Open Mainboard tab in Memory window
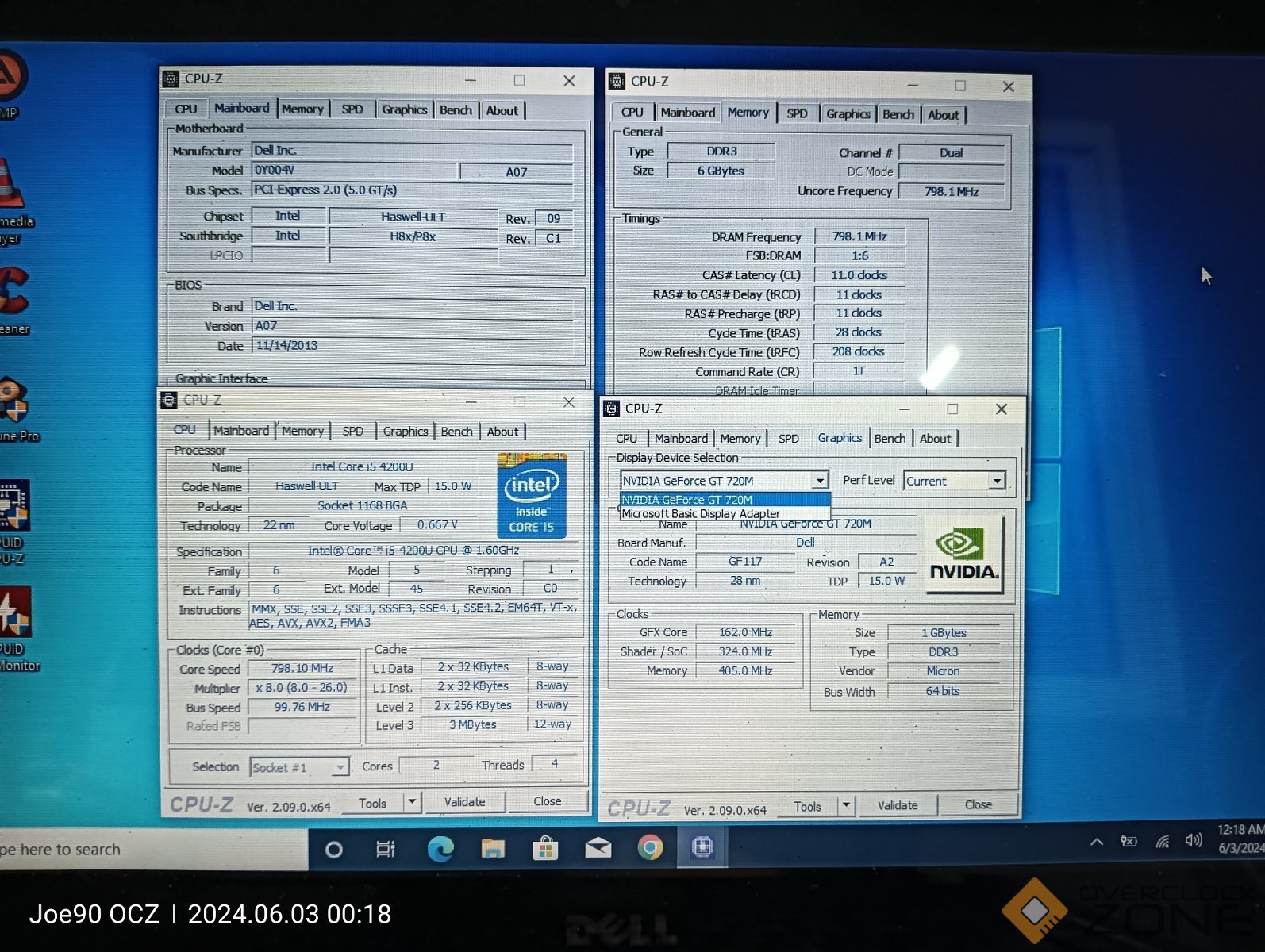The image size is (1265, 952). (x=687, y=113)
